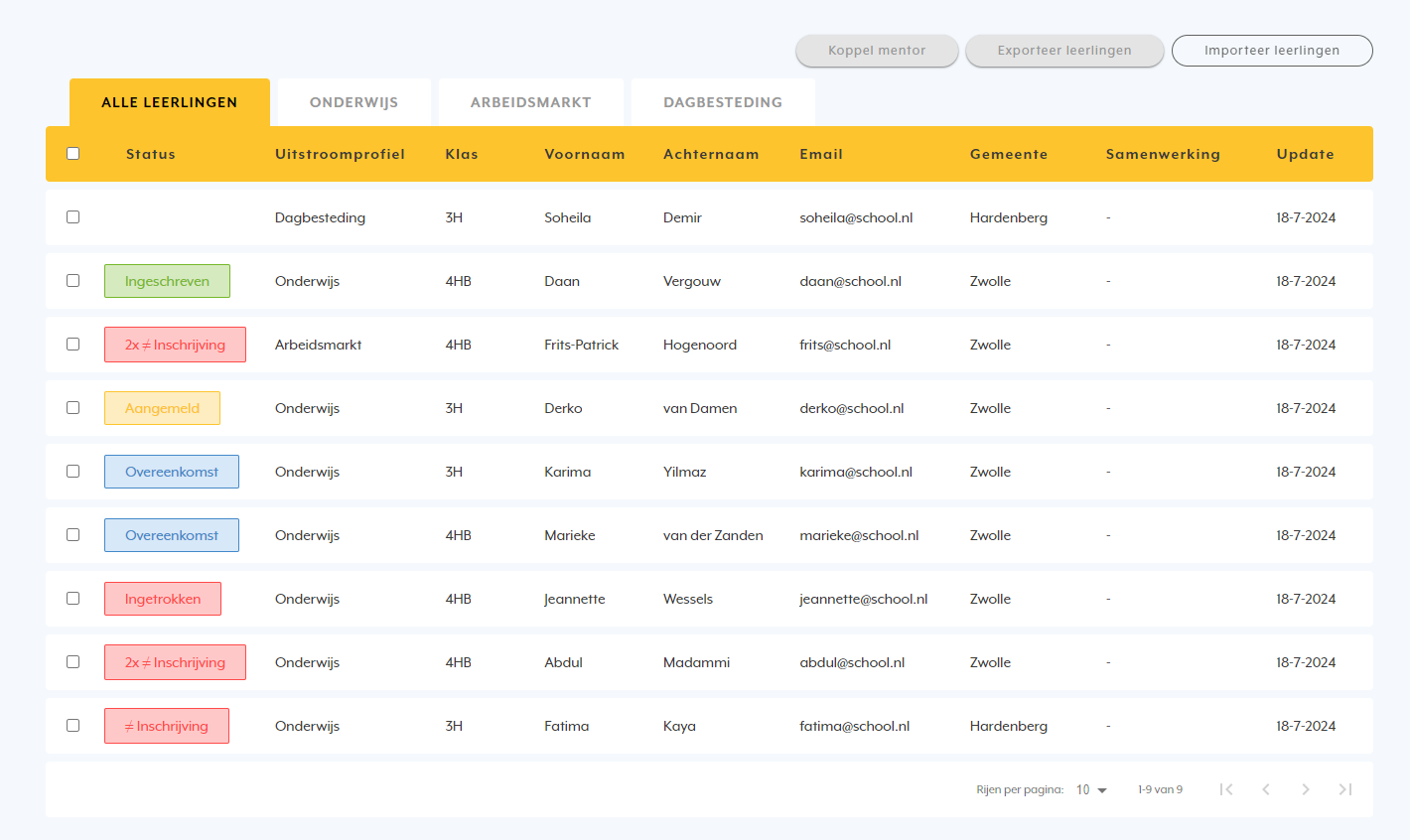The width and height of the screenshot is (1410, 840).
Task: Jump to last page of table
Action: pyautogui.click(x=1345, y=789)
